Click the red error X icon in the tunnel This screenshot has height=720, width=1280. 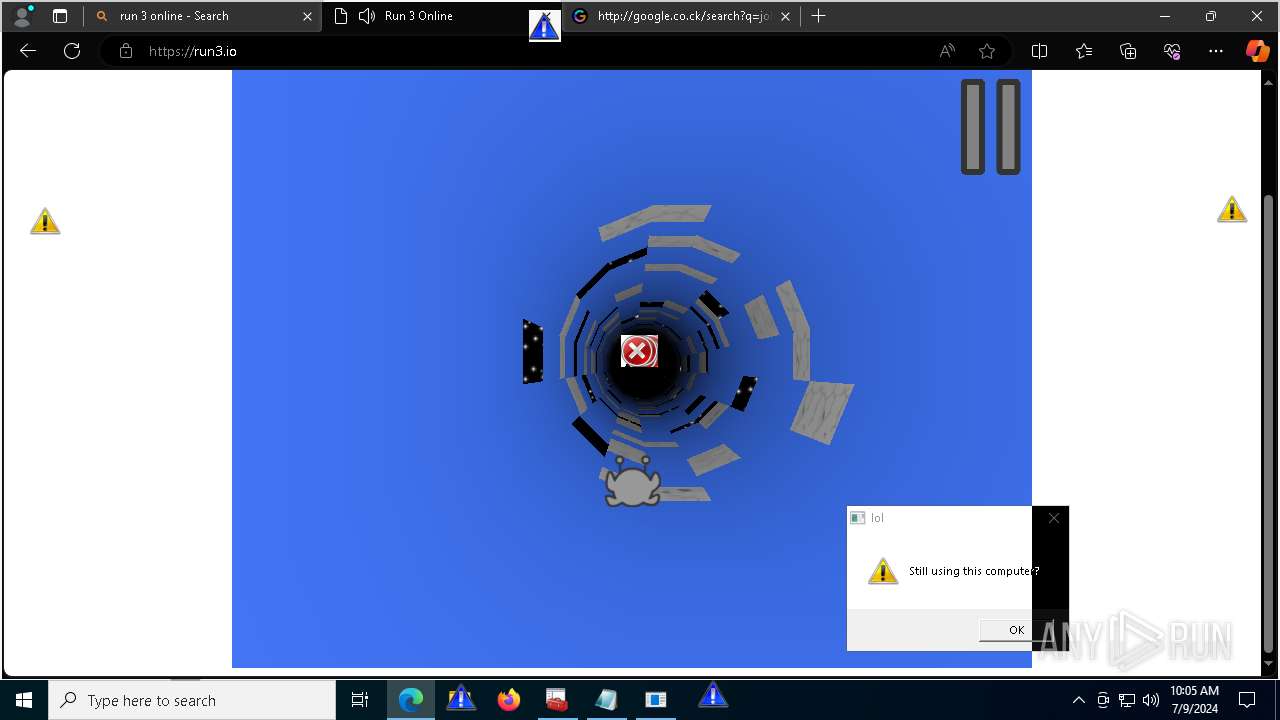[639, 351]
